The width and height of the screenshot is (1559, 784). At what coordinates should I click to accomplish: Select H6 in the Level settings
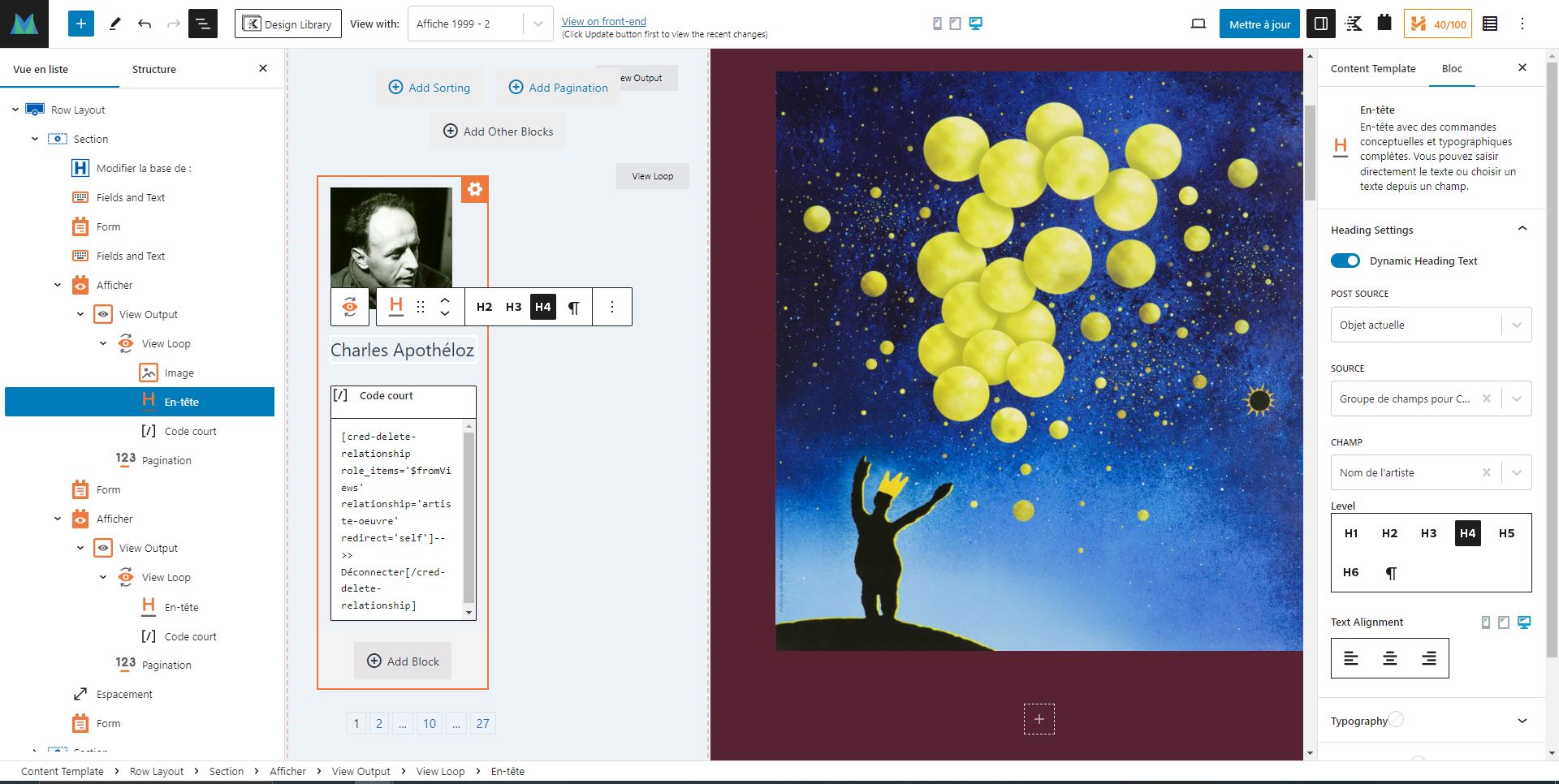point(1351,572)
